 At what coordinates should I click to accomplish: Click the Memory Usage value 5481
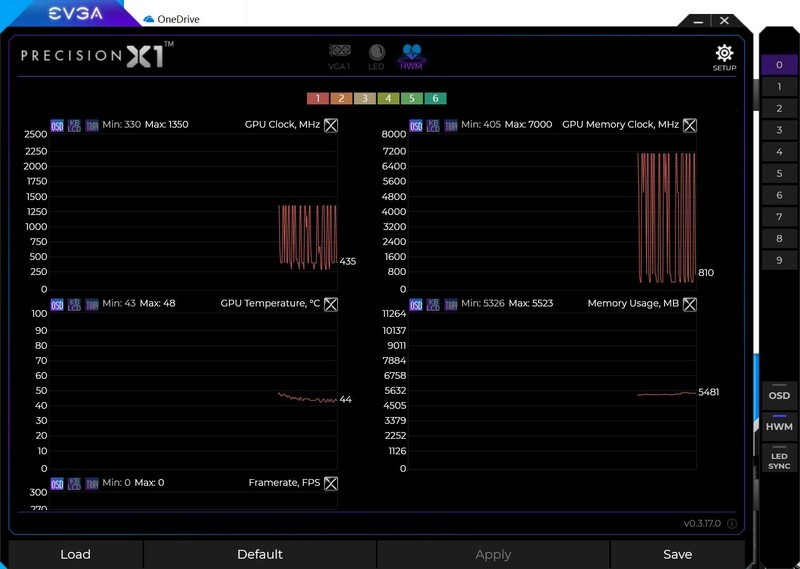[708, 392]
